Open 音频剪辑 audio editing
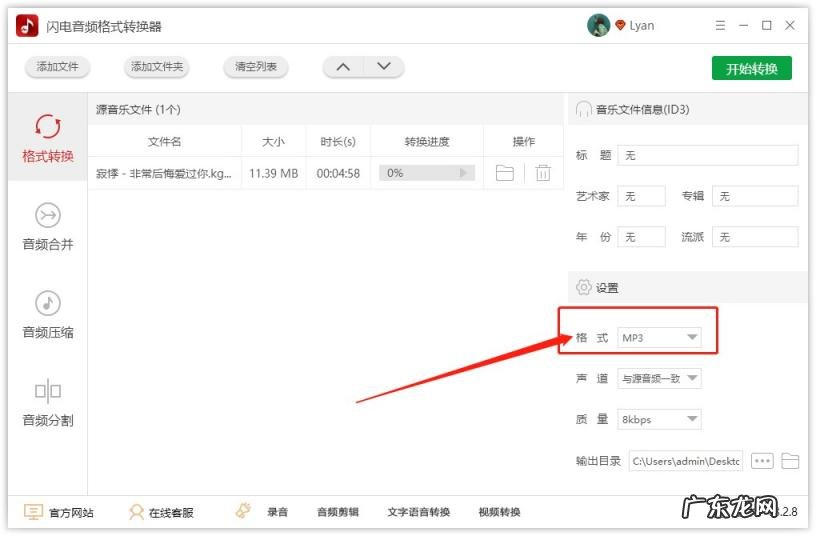 [x=338, y=512]
